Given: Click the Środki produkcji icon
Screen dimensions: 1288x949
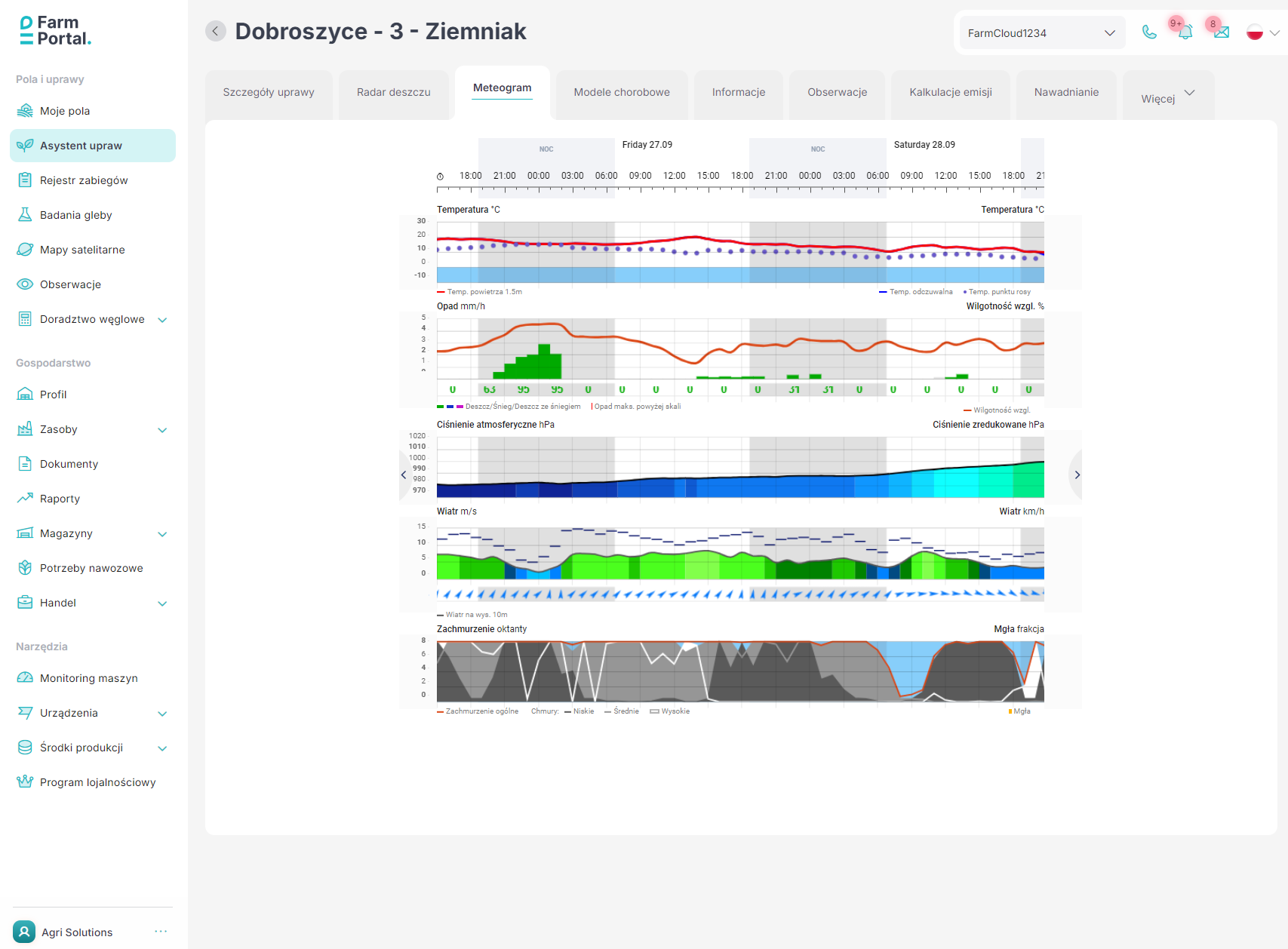Looking at the screenshot, I should point(25,748).
